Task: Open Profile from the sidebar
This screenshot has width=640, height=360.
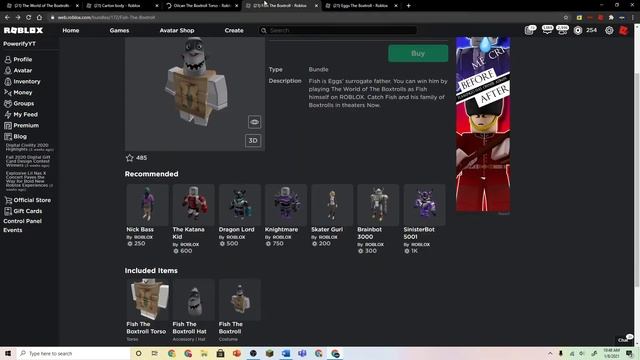Action: 18,60
